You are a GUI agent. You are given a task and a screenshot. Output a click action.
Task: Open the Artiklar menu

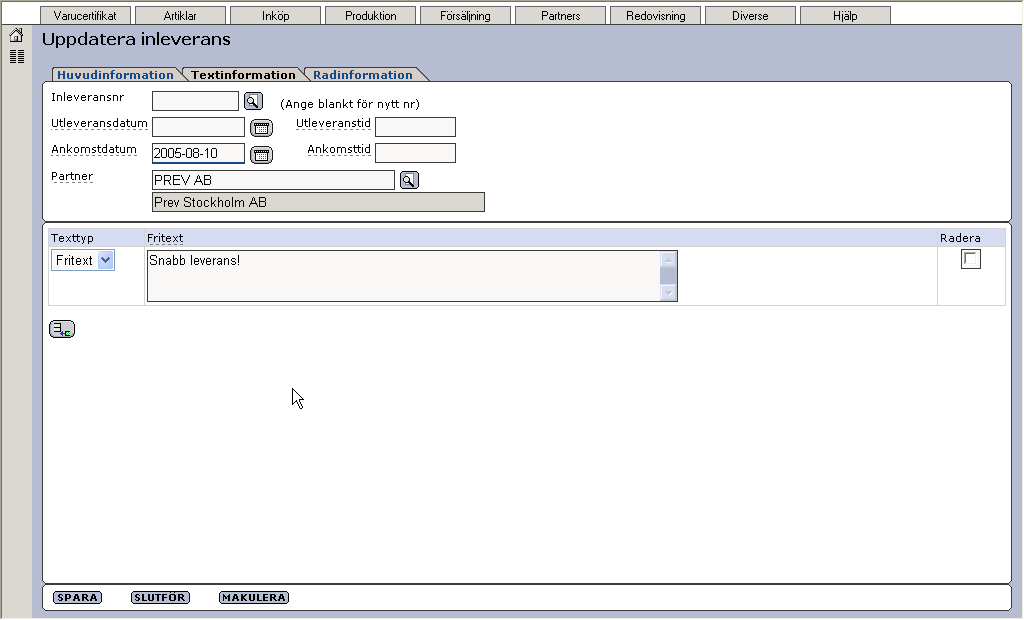click(180, 16)
